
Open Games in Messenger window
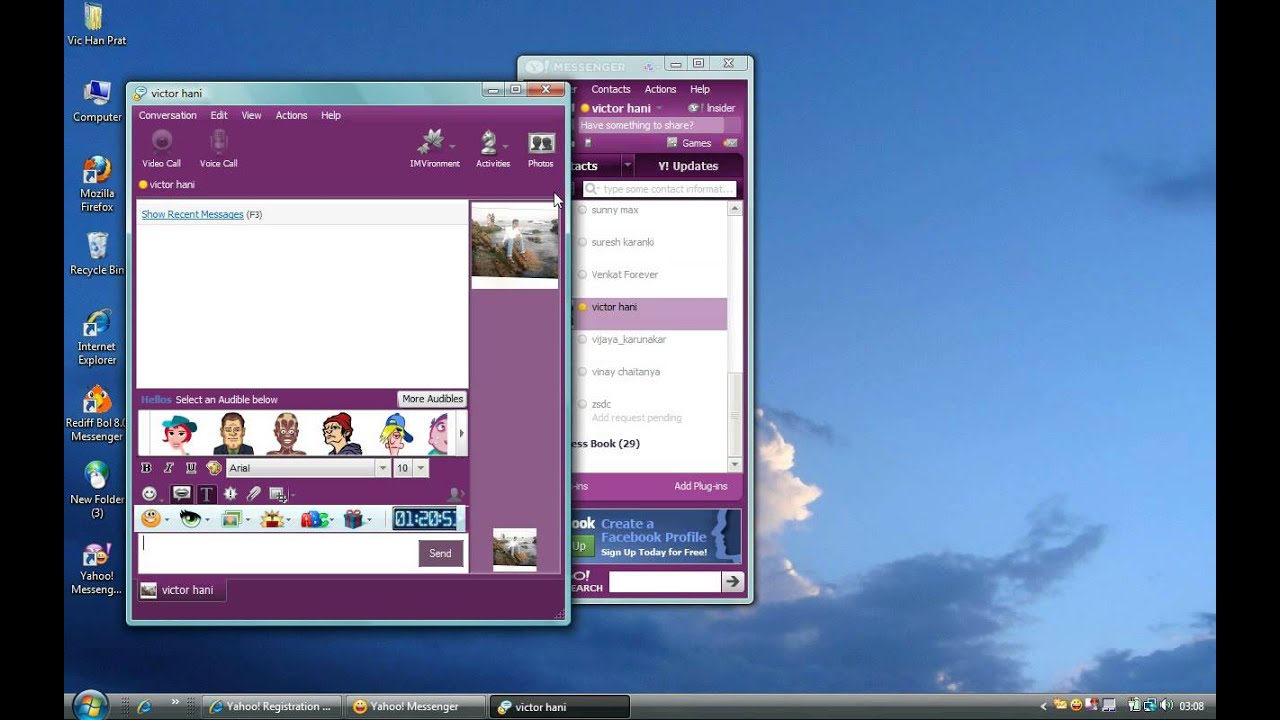(690, 143)
